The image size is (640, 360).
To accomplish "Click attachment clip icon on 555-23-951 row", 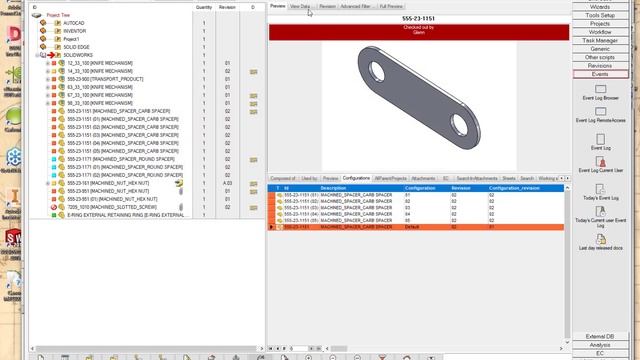I will point(181,191).
